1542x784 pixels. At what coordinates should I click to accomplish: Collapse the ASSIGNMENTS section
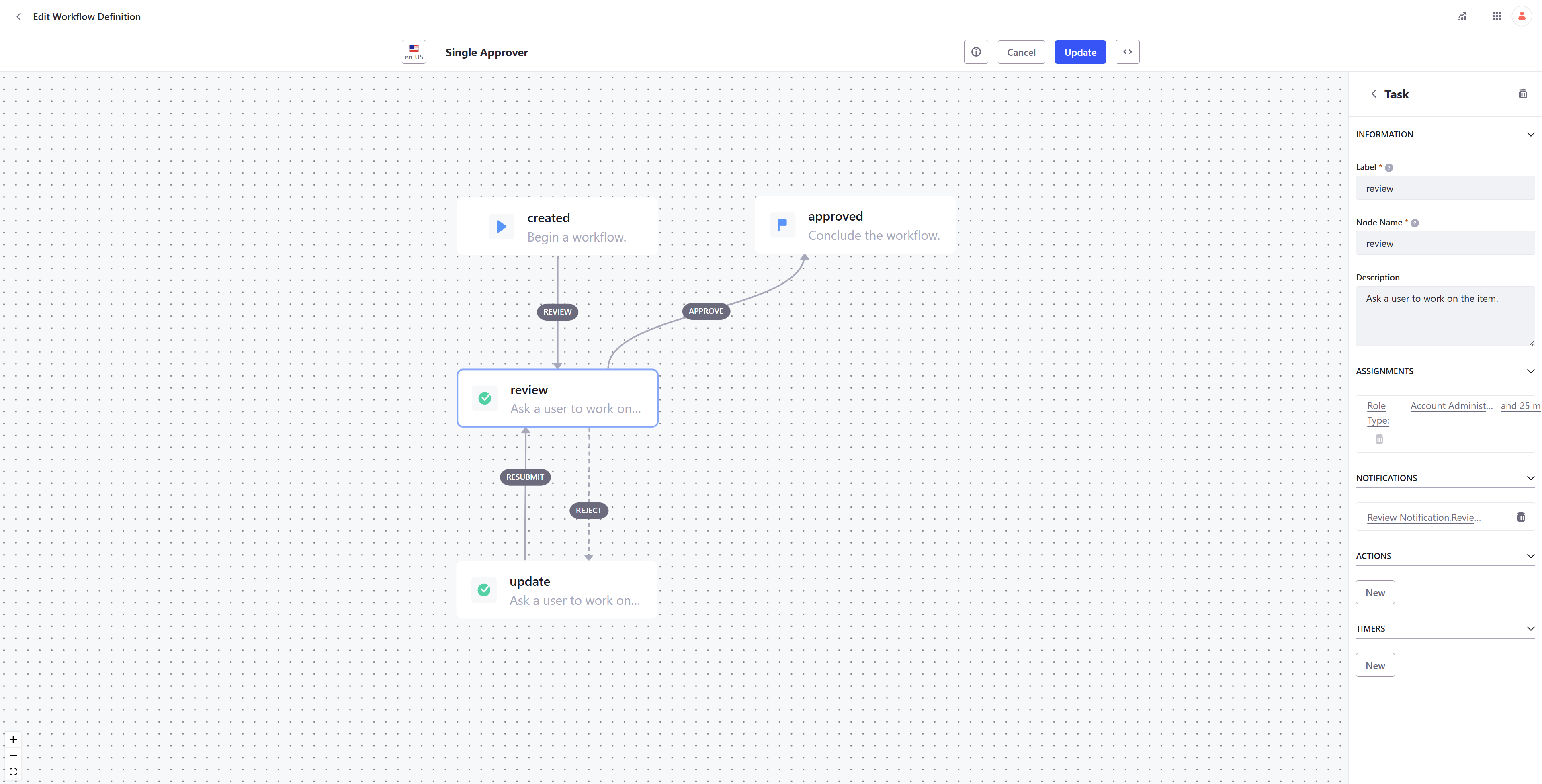pos(1531,371)
